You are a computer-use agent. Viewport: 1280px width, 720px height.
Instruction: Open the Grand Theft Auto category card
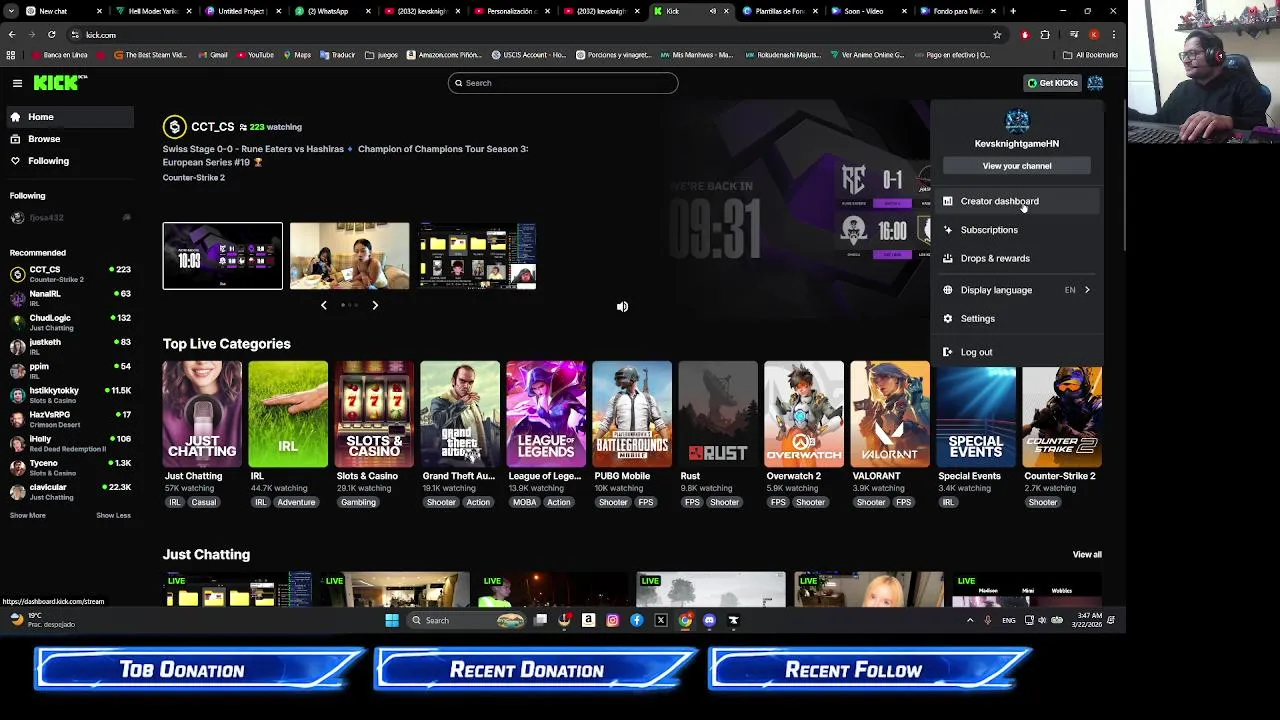460,414
